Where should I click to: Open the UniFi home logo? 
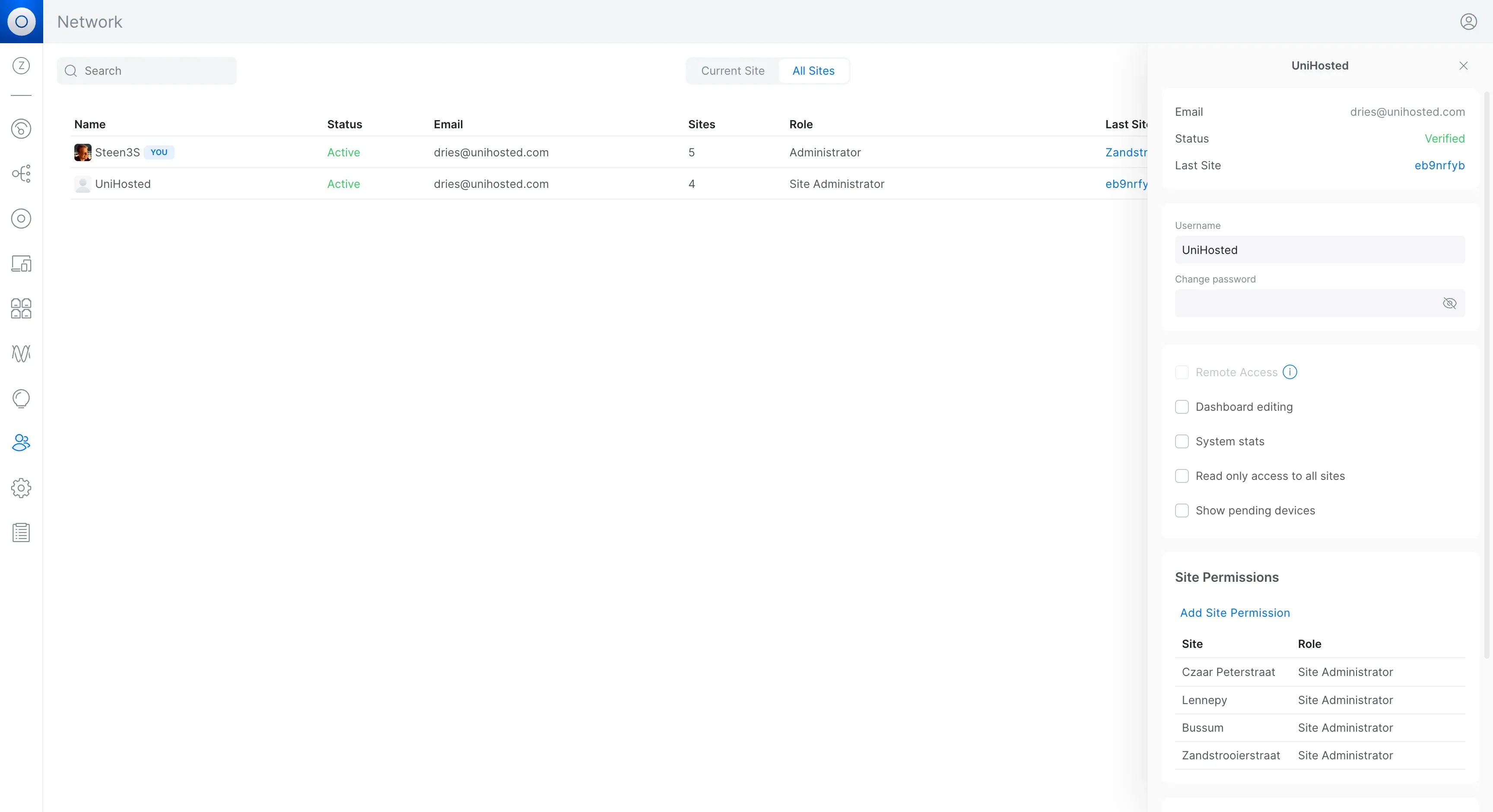click(22, 22)
